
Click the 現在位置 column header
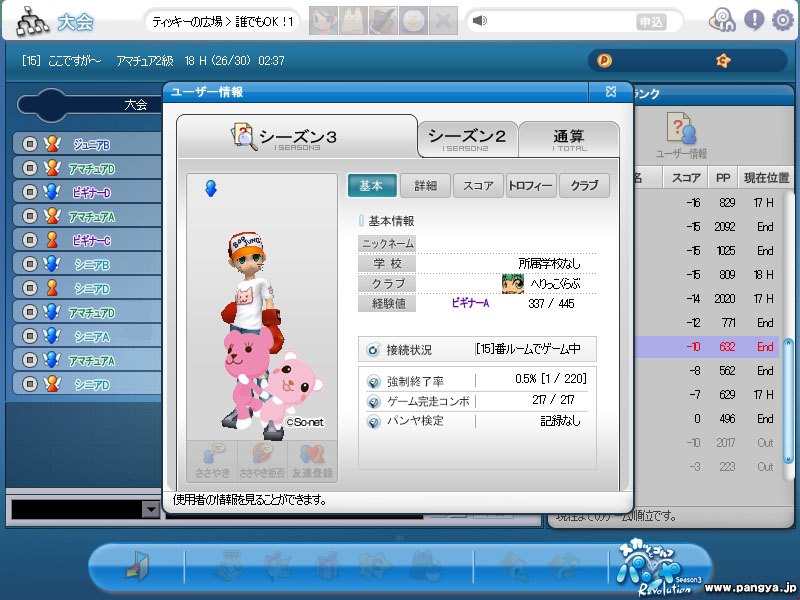pos(766,178)
